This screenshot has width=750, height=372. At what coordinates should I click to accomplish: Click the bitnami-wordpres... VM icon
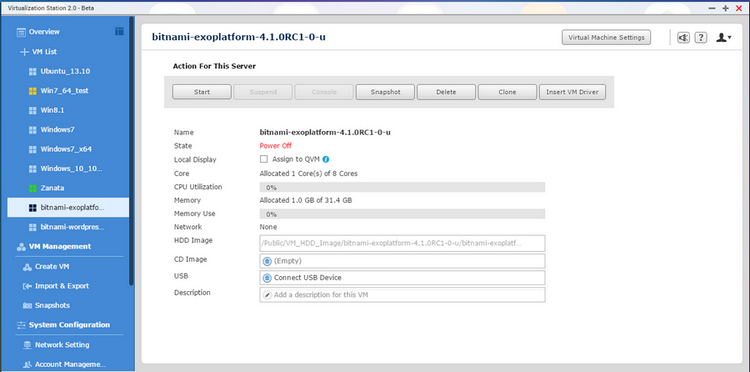pyautogui.click(x=33, y=227)
